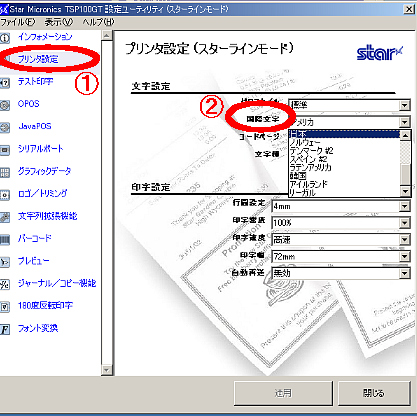
Task: Open the ファイル(F) menu
Action: click(x=17, y=22)
